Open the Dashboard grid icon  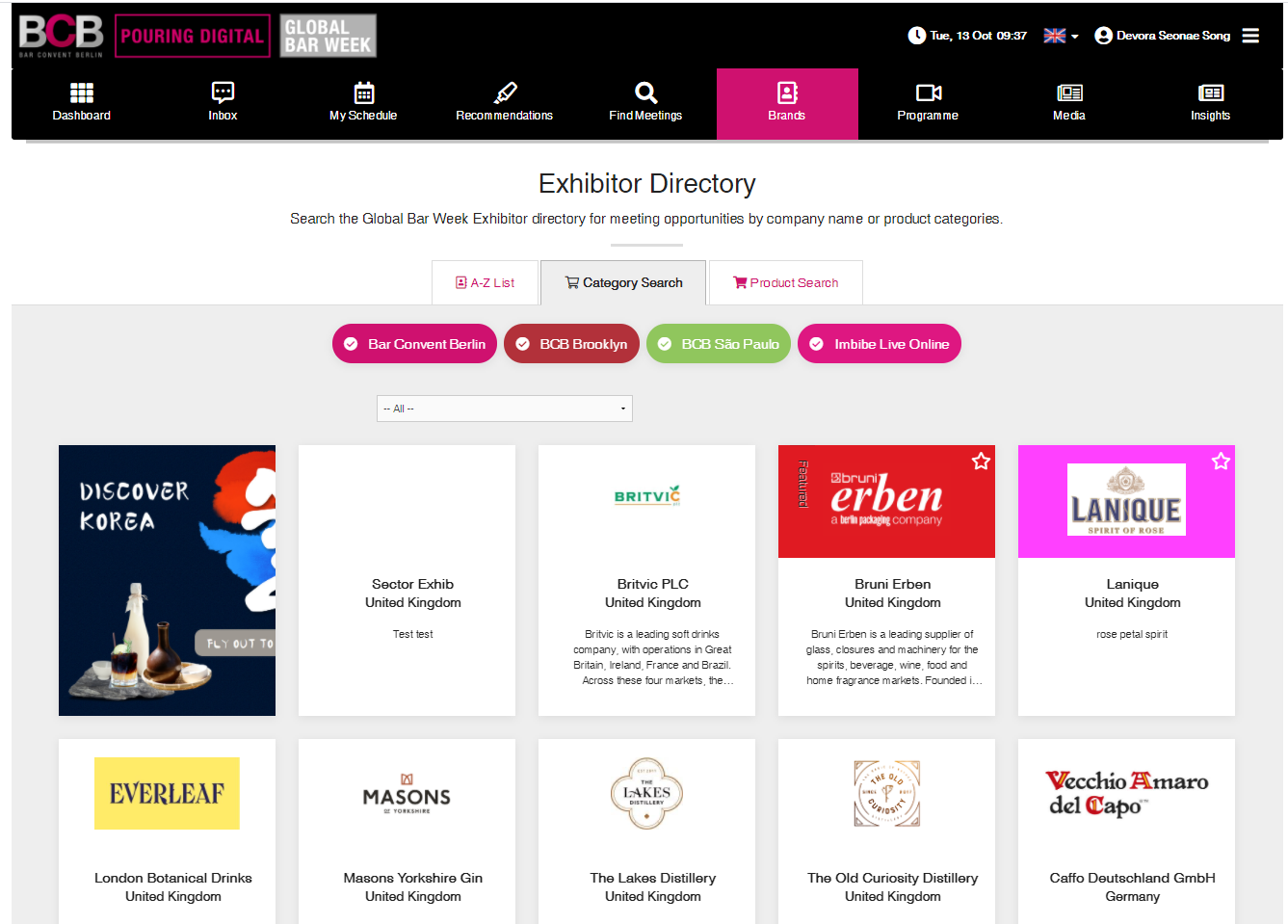point(82,92)
